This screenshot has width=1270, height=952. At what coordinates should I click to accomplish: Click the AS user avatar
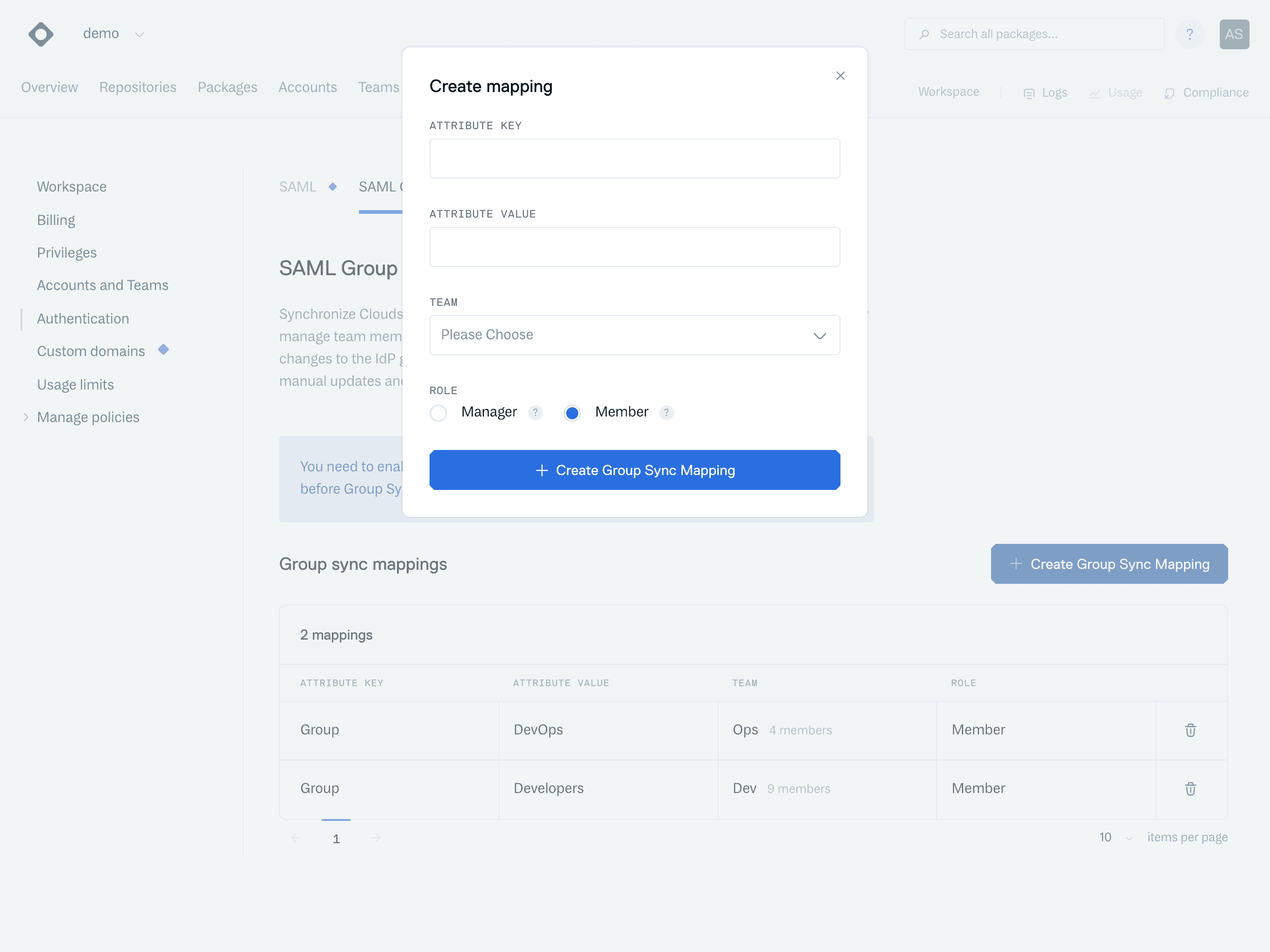click(1234, 34)
